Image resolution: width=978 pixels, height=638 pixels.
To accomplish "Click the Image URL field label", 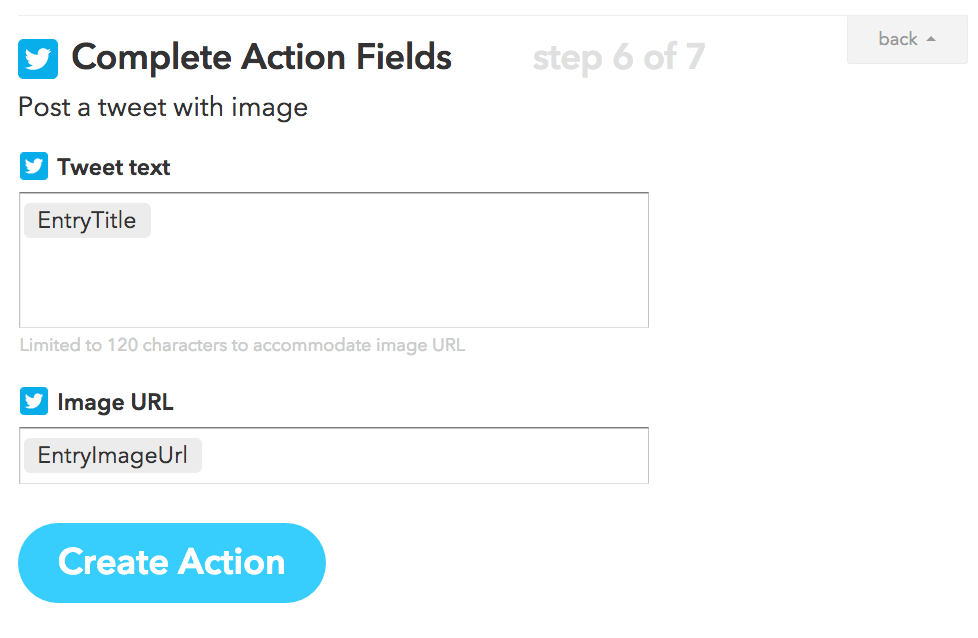I will point(115,402).
